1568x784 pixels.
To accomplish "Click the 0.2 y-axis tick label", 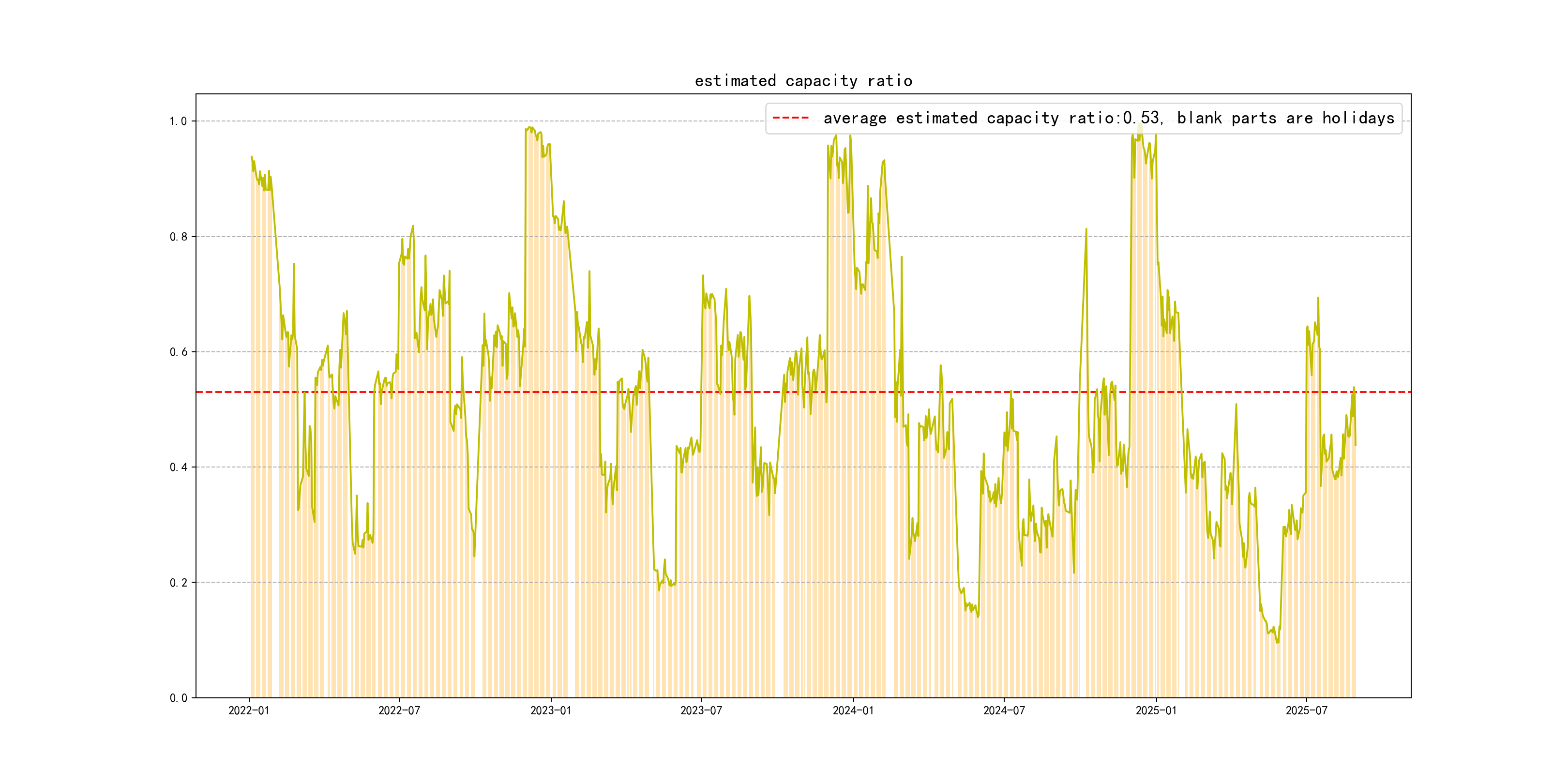I will click(x=178, y=583).
